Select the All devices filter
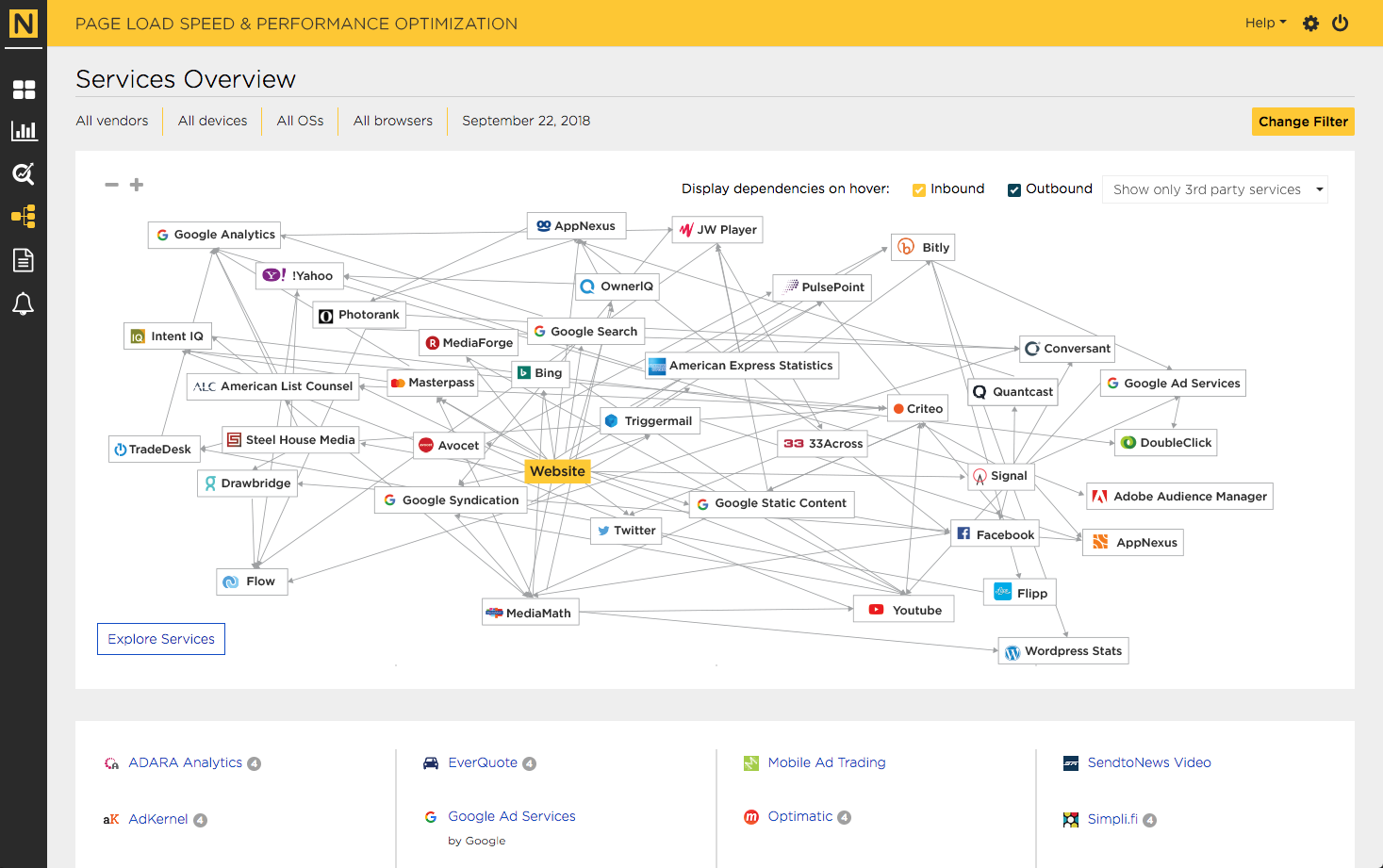This screenshot has width=1383, height=868. 213,121
